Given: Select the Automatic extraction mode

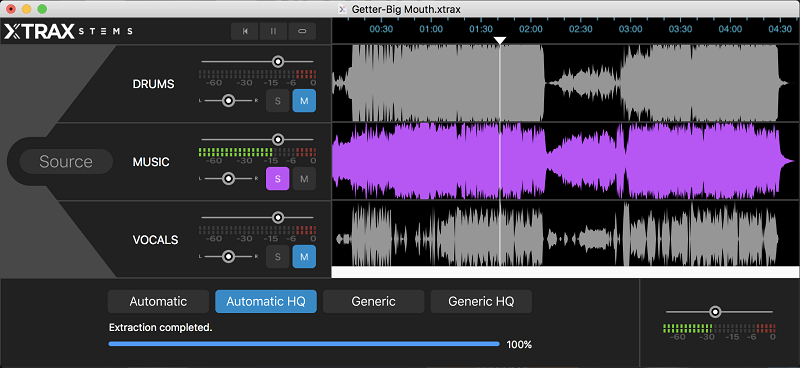Looking at the screenshot, I should [158, 302].
